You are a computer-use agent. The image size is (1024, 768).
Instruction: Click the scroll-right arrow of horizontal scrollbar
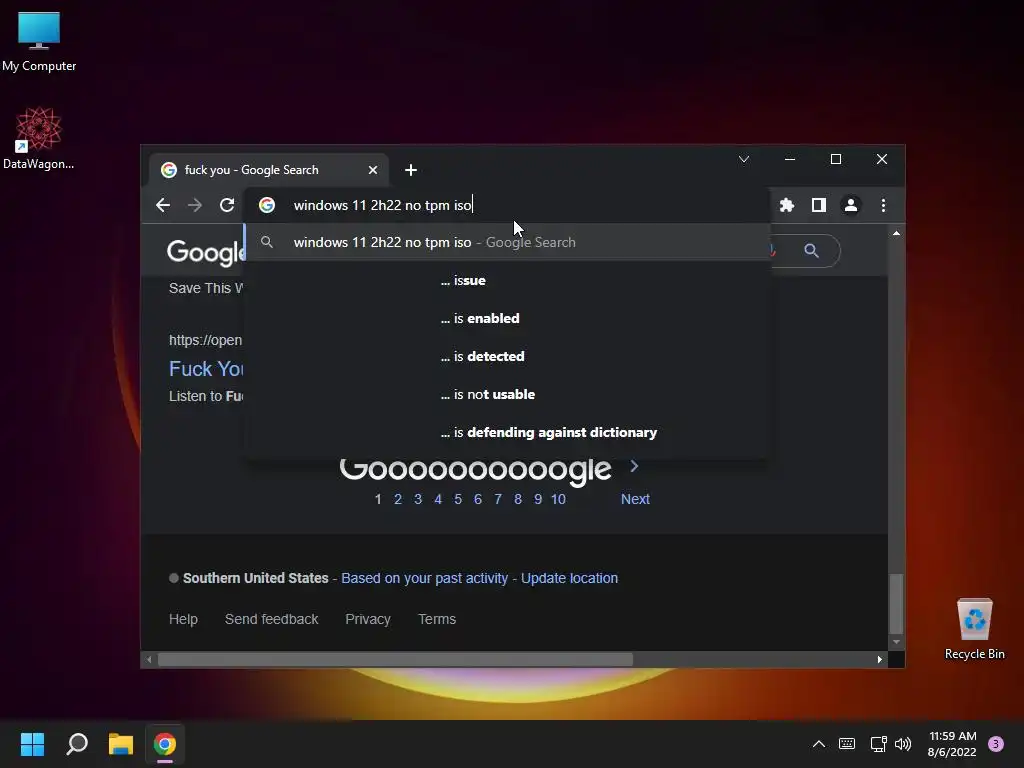[880, 660]
